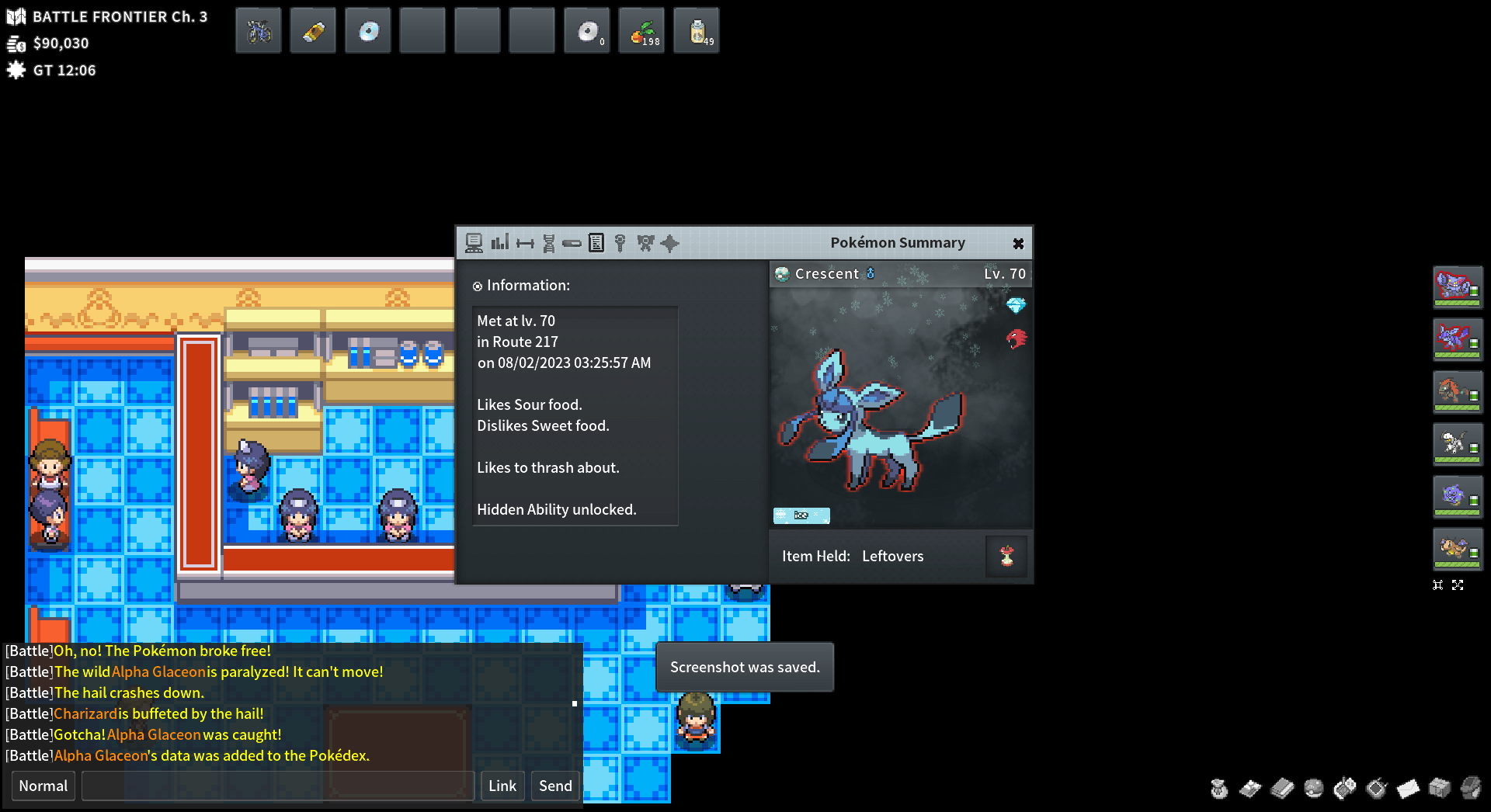Click the Send chat button

(x=555, y=786)
